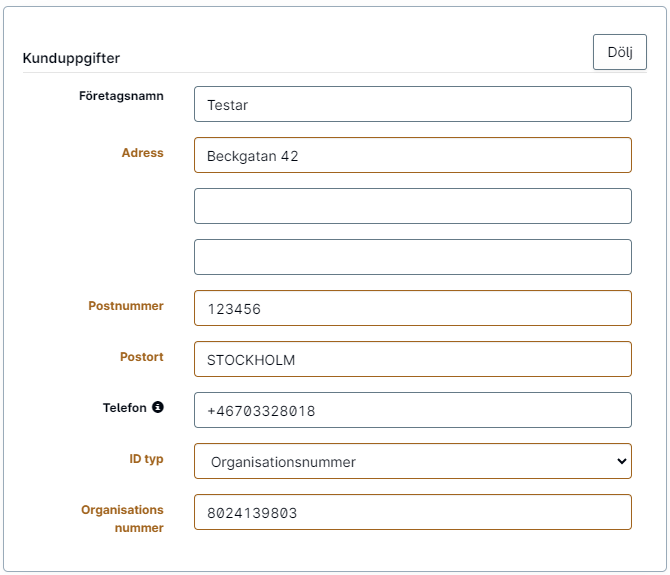Click the Organisations nummer label
Viewport: 670px width, 575px height.
(x=123, y=519)
